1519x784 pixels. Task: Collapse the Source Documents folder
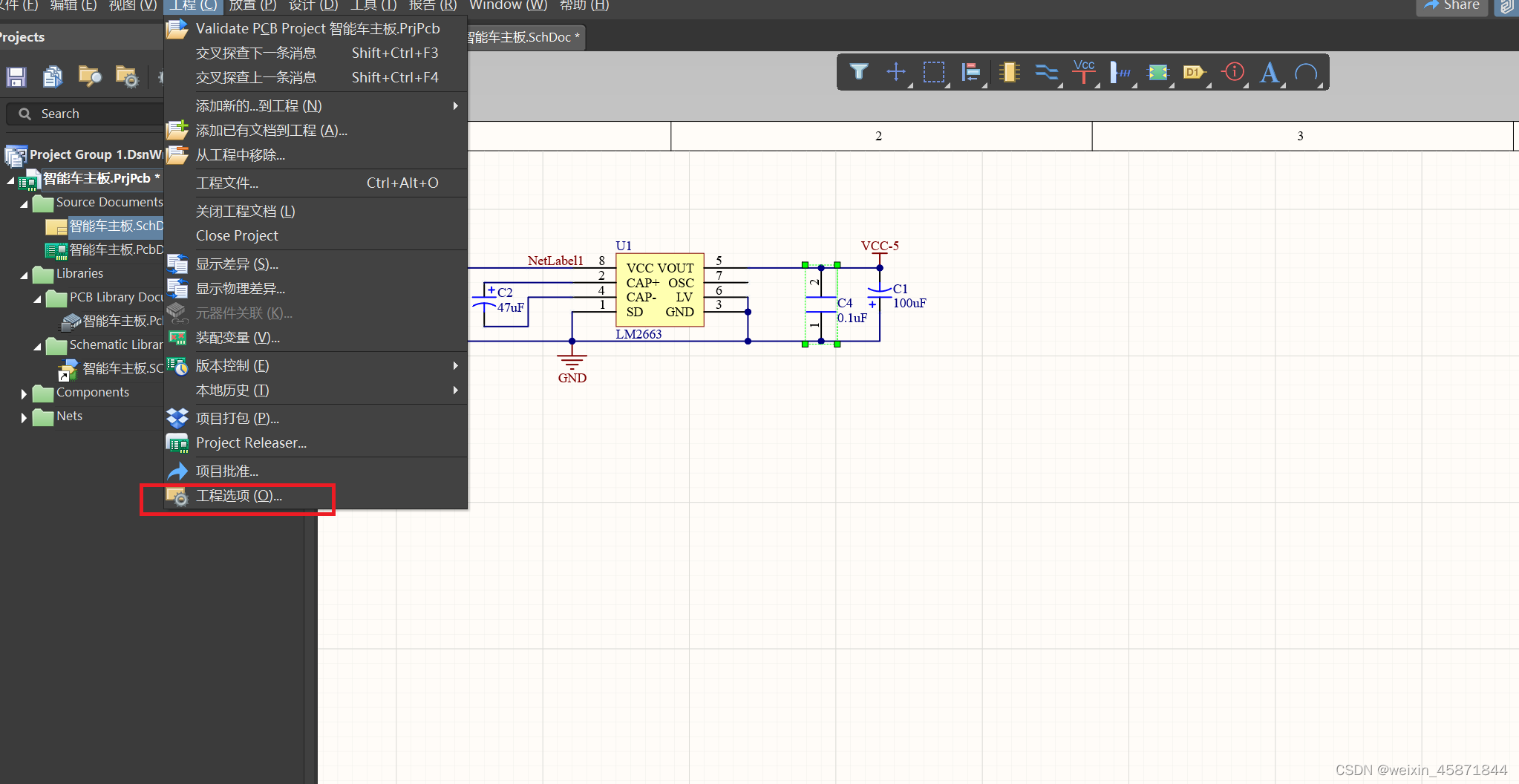[24, 203]
